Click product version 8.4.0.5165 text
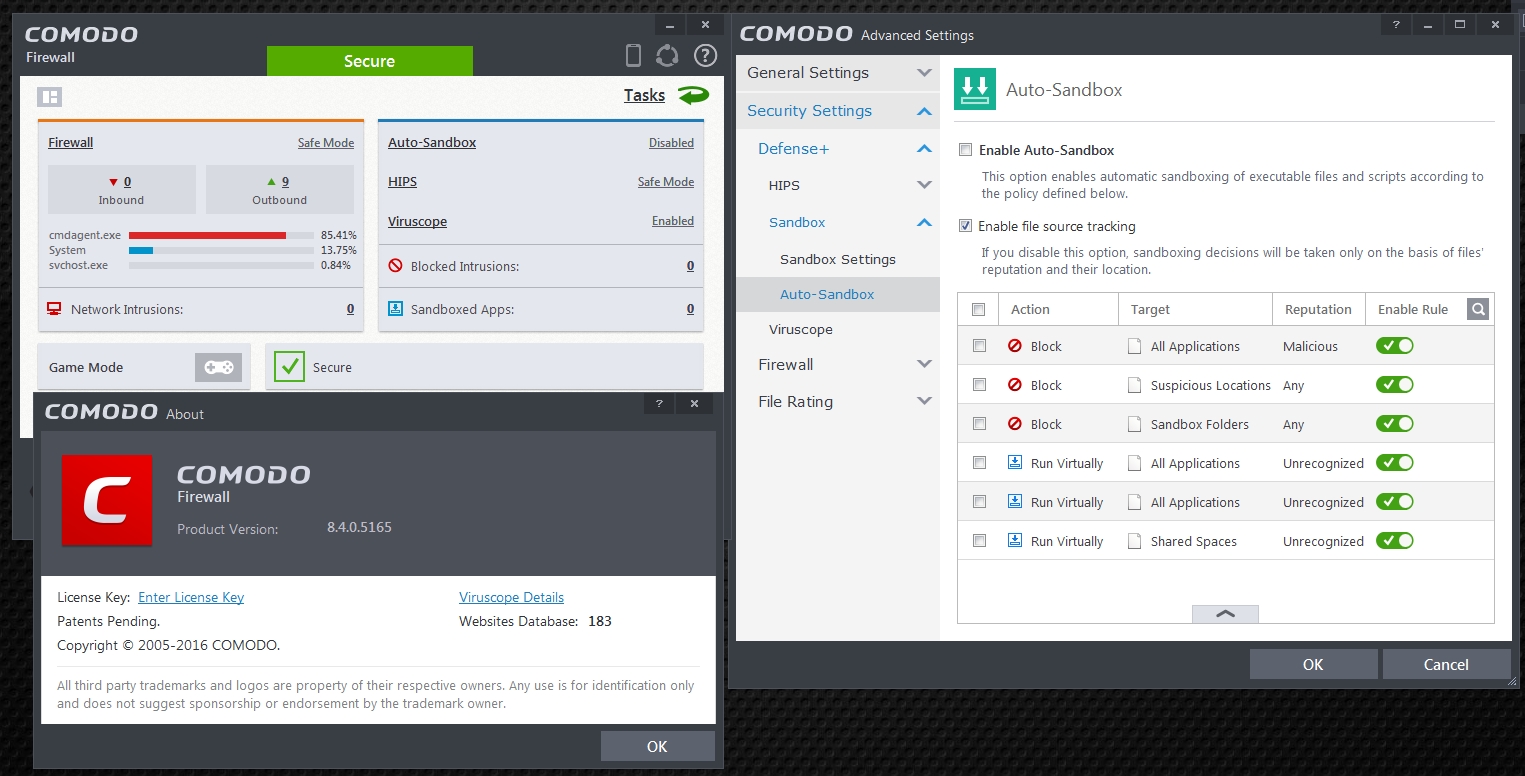 point(359,527)
